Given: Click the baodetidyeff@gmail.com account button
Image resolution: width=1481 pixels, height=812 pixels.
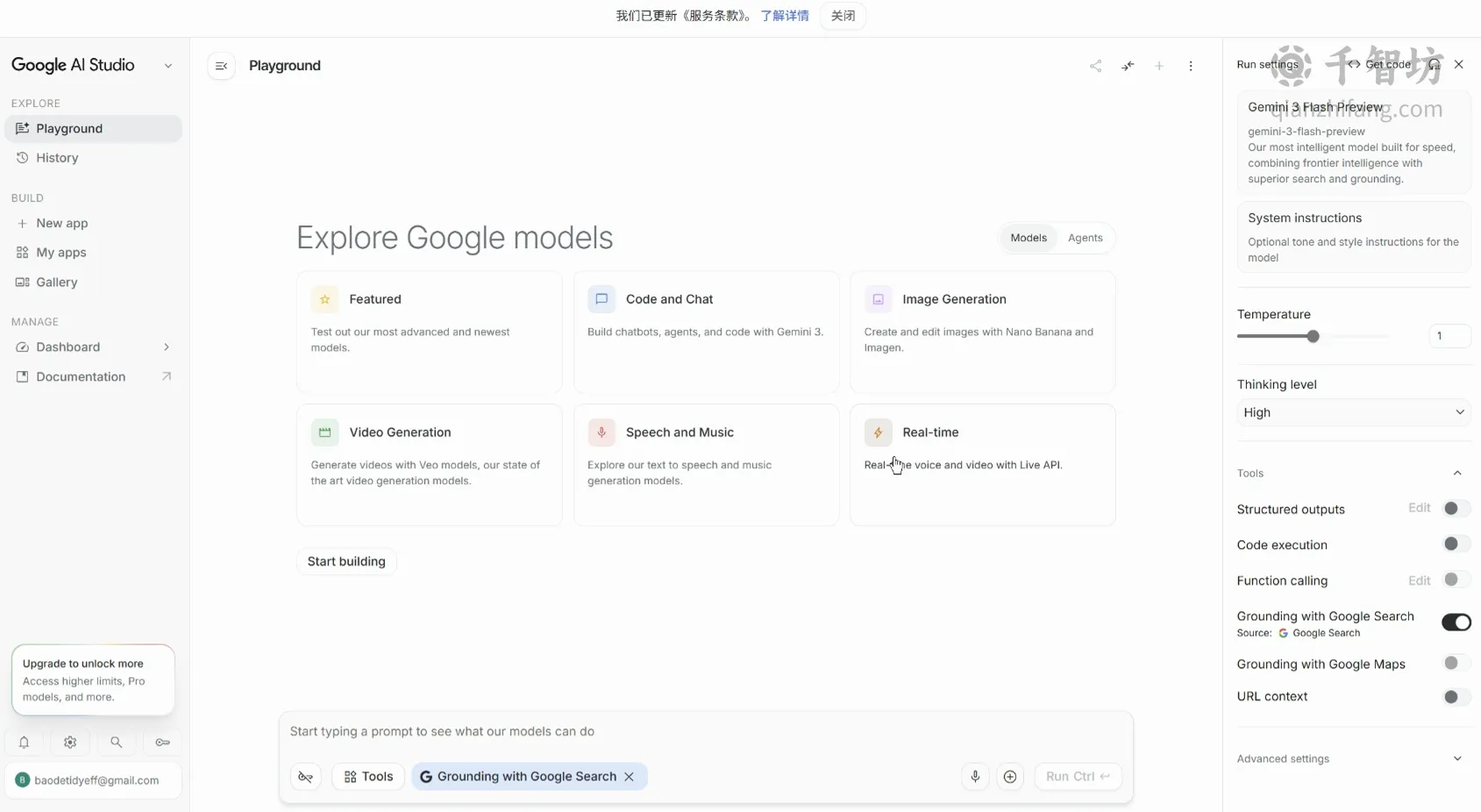Looking at the screenshot, I should click(x=93, y=780).
